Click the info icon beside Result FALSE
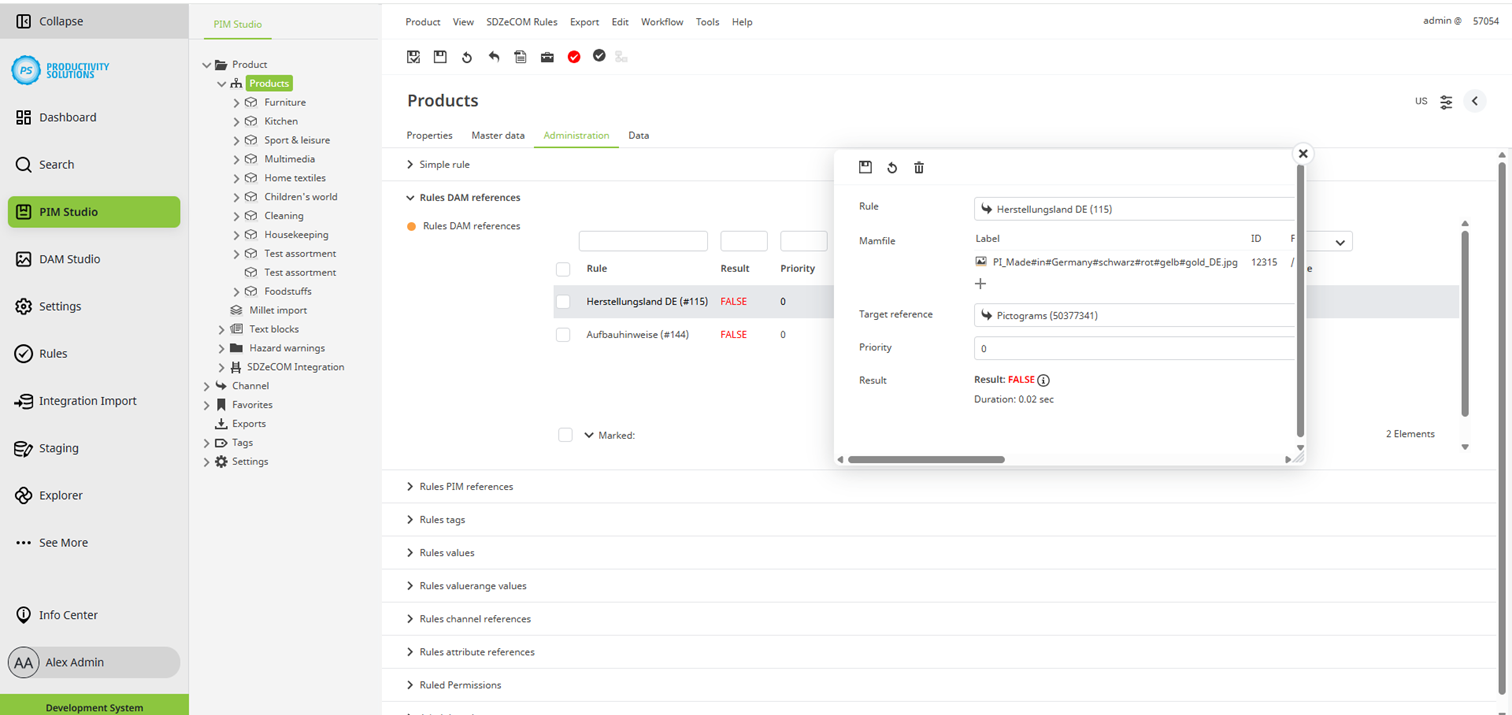This screenshot has width=1512, height=715. point(1043,381)
